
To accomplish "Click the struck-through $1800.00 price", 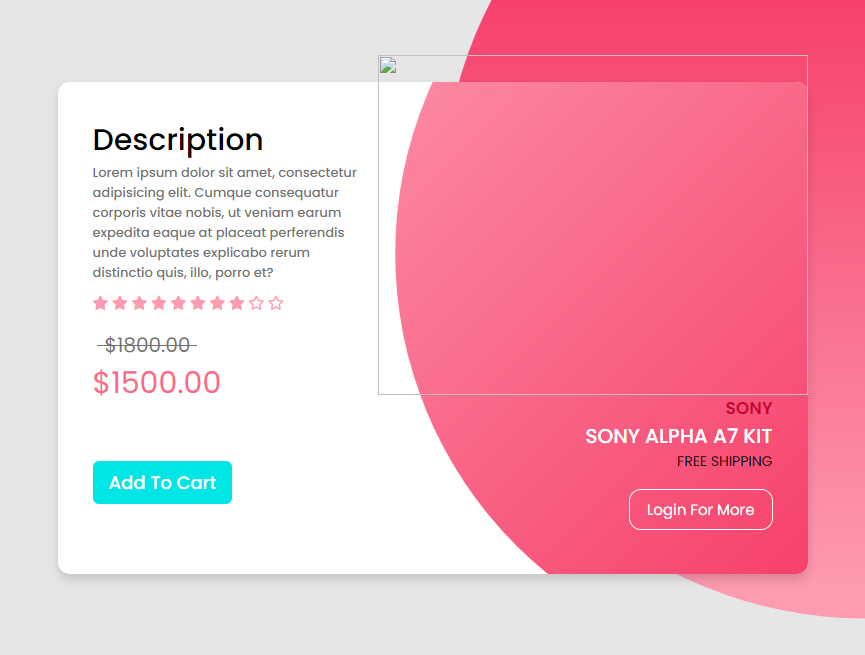I will (x=147, y=345).
